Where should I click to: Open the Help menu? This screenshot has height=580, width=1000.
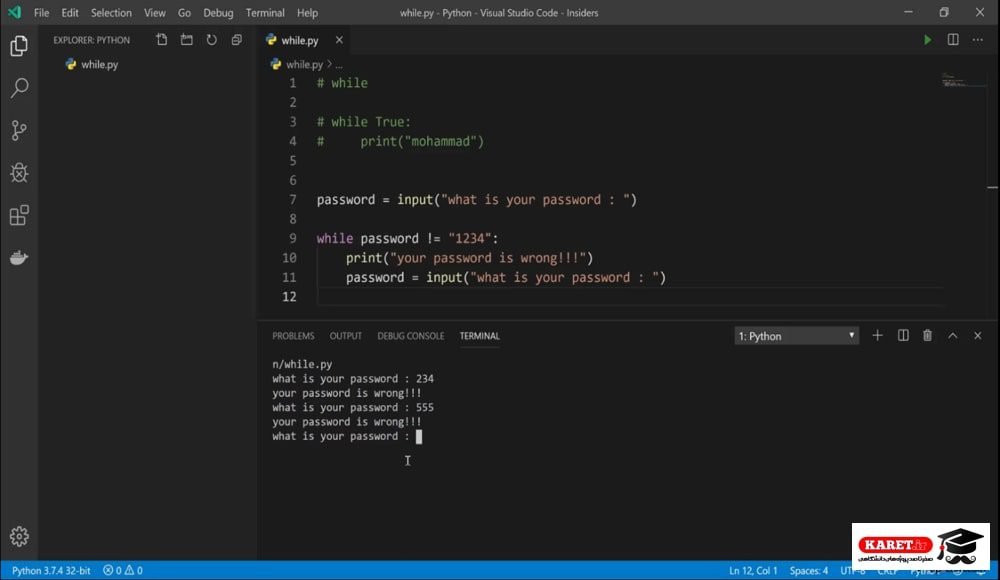click(x=307, y=13)
